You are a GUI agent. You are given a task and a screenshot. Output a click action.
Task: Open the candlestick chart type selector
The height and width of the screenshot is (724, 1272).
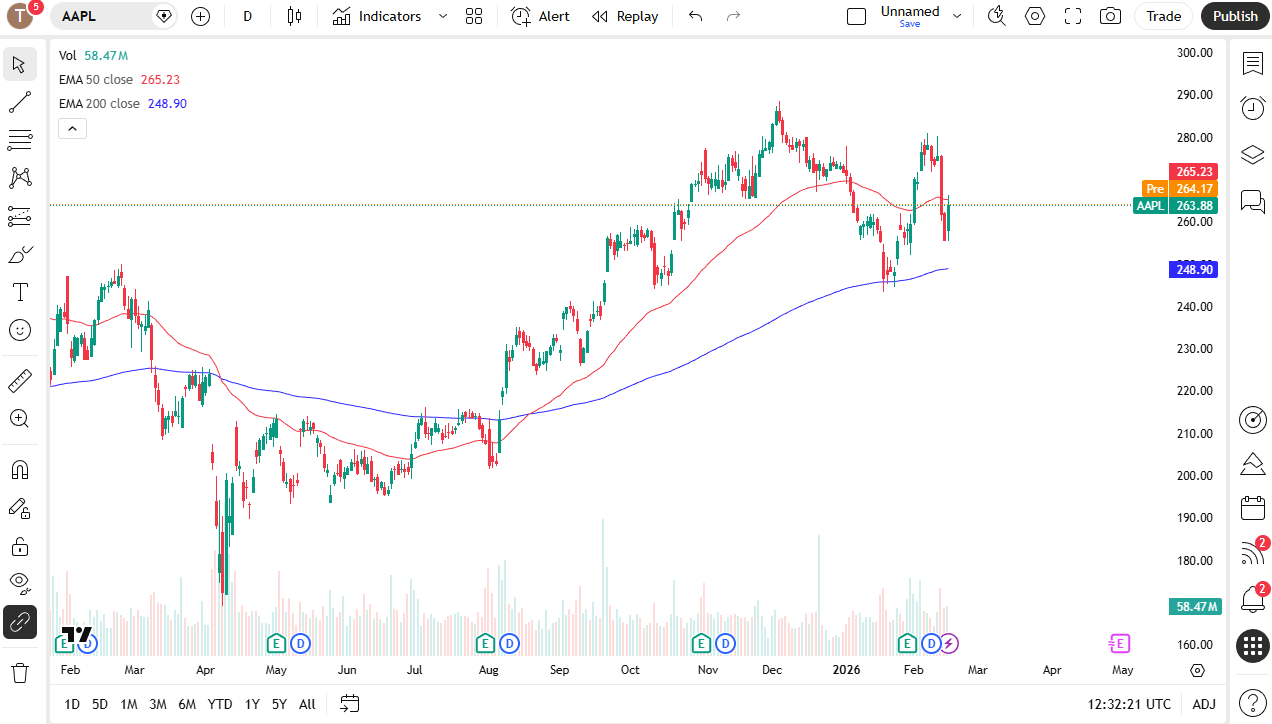(294, 16)
